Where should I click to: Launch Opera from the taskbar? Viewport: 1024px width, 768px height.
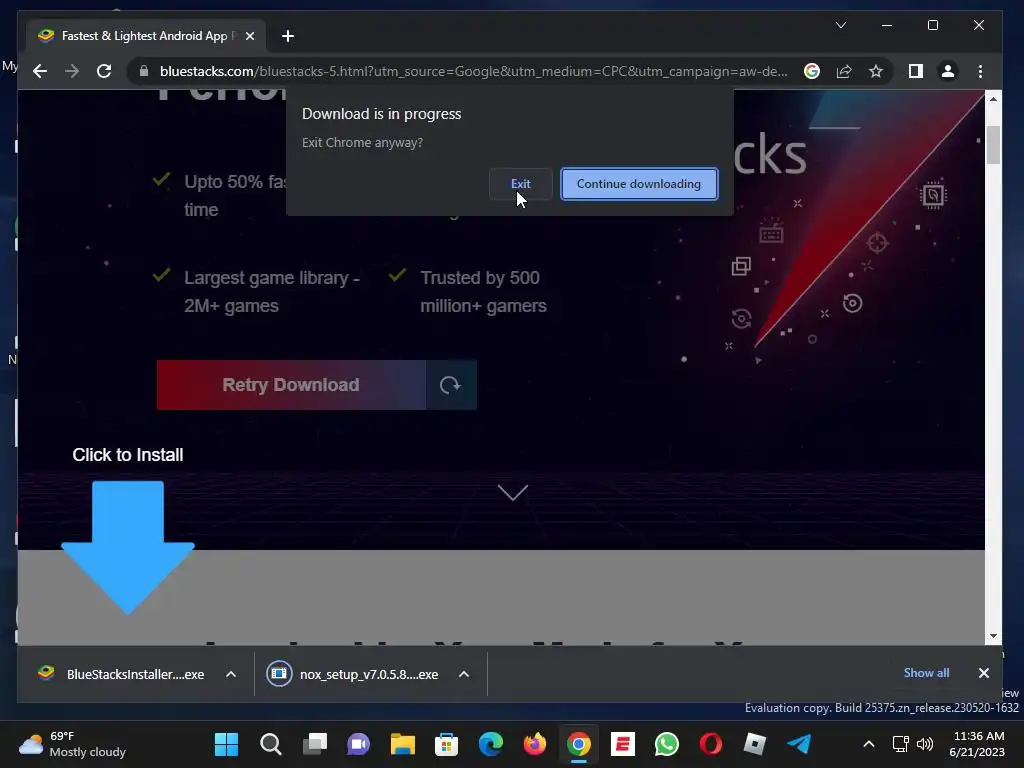click(711, 744)
